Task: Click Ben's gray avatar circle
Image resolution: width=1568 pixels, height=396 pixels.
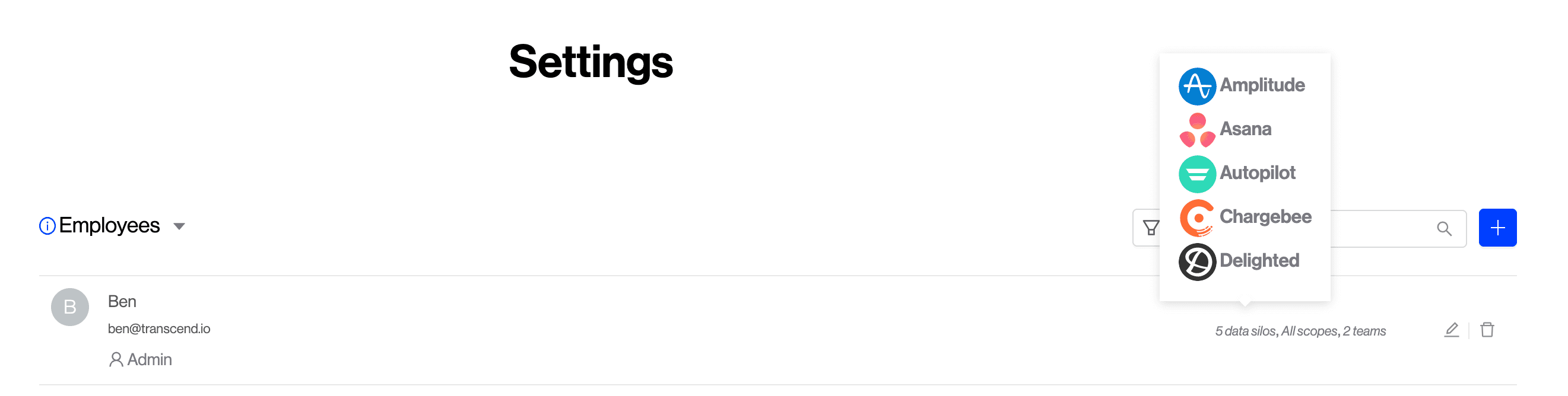Action: pyautogui.click(x=70, y=307)
